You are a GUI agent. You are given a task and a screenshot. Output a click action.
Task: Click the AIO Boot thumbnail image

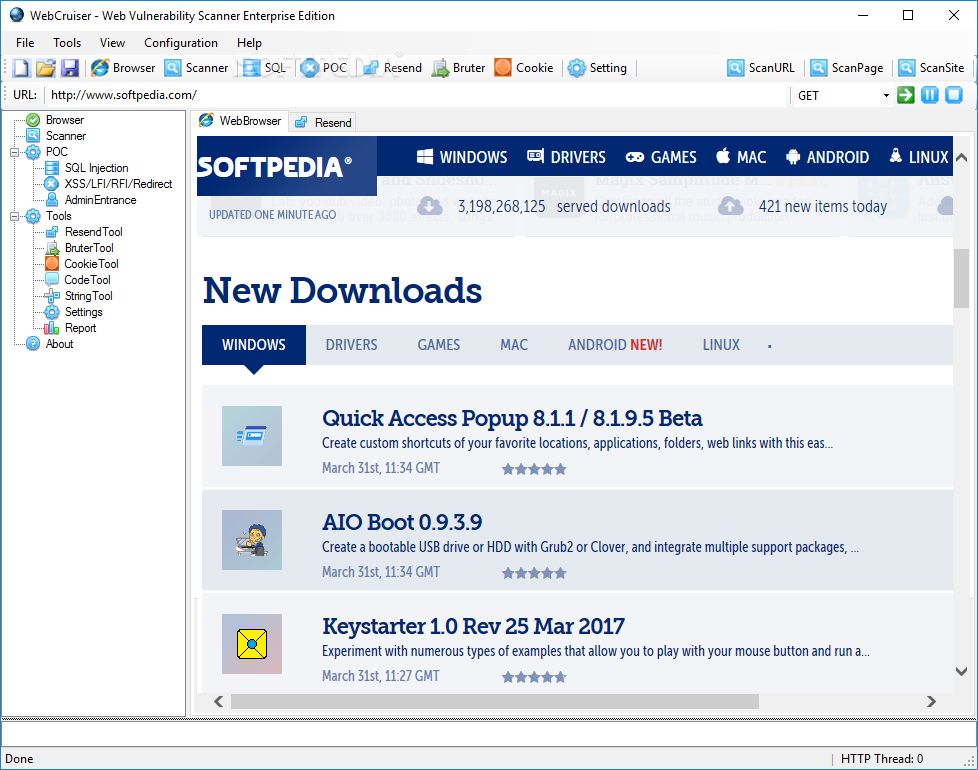click(x=252, y=540)
